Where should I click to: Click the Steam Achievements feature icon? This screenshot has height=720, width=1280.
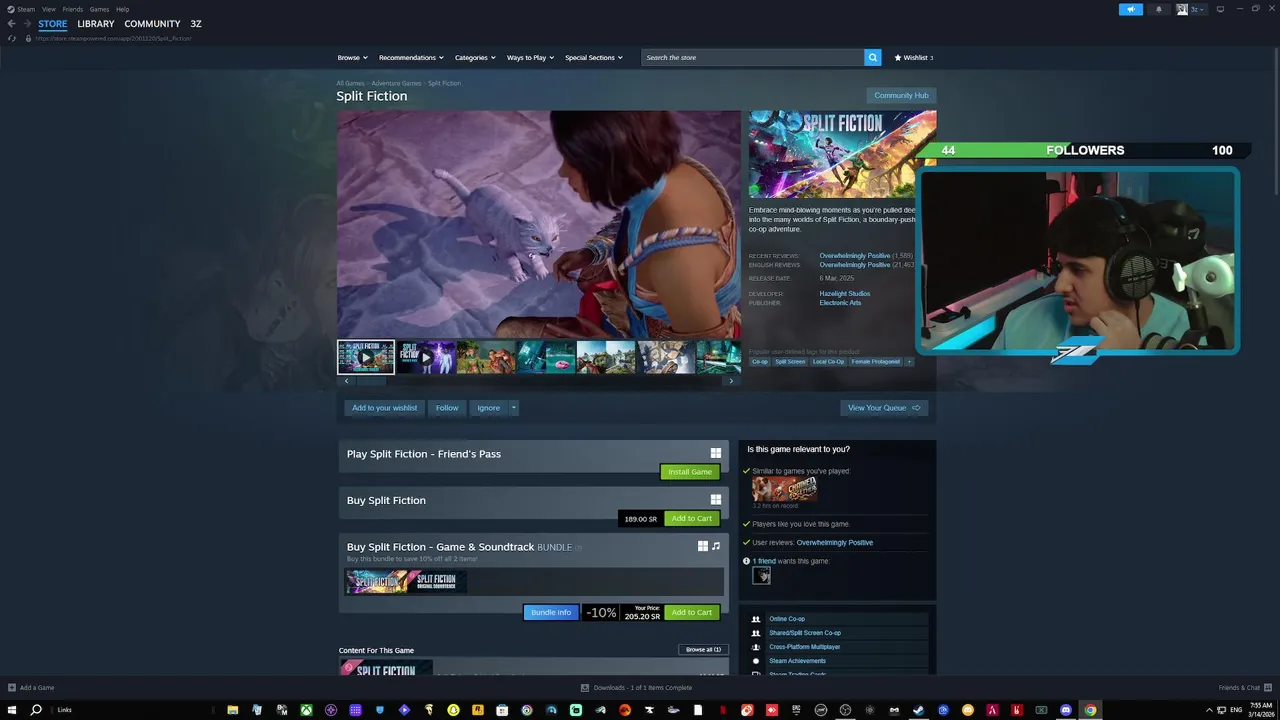756,661
